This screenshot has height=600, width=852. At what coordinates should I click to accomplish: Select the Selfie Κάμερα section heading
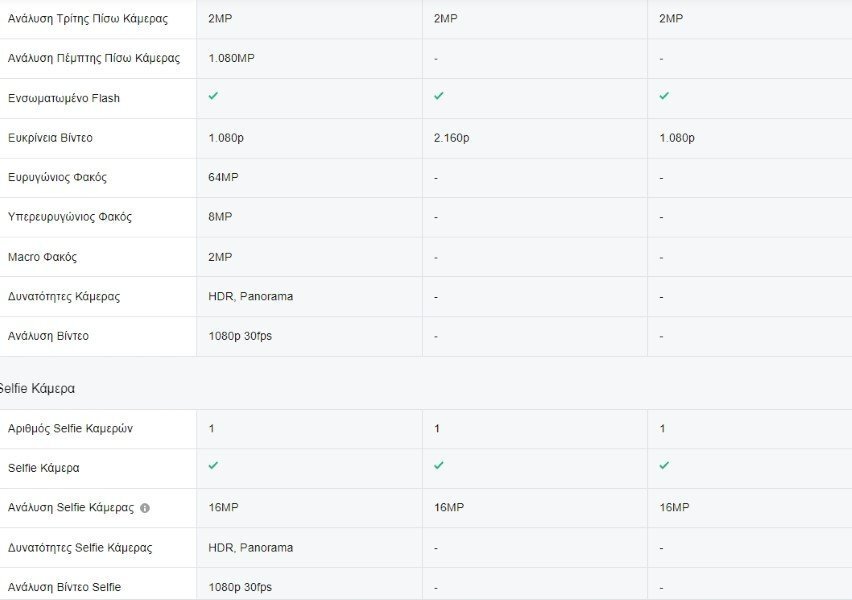[37, 389]
